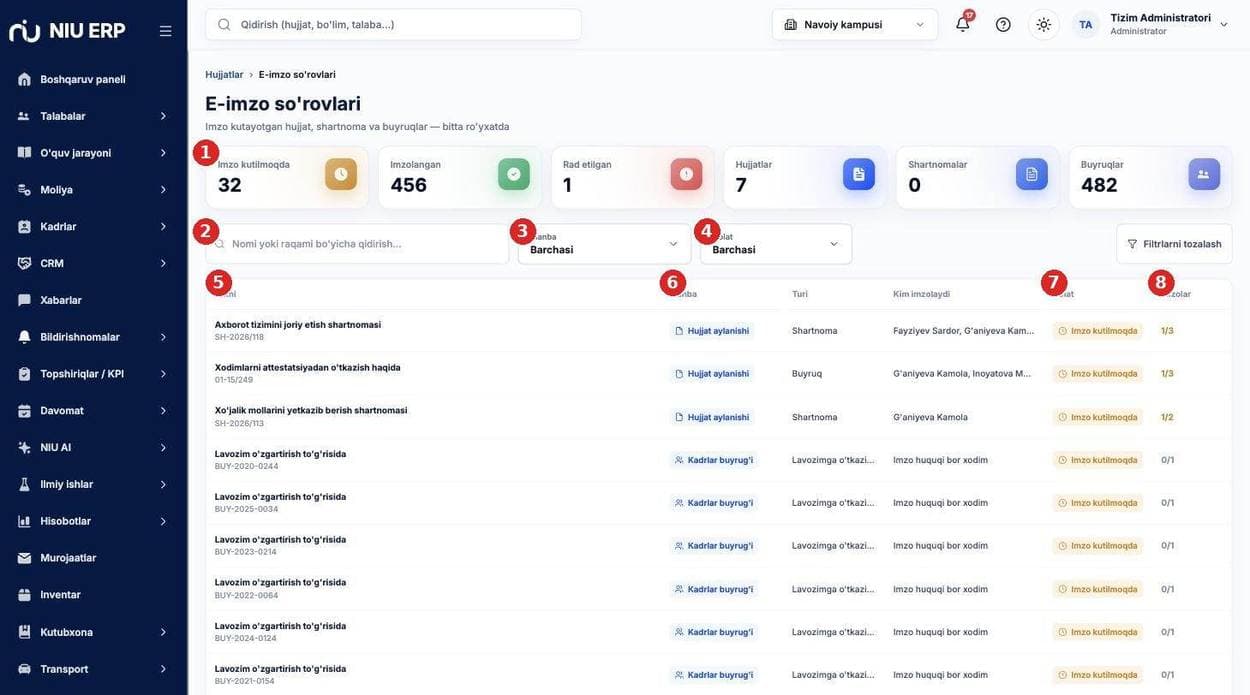The width and height of the screenshot is (1250, 695).
Task: Open the notifications bell icon
Action: pos(962,24)
